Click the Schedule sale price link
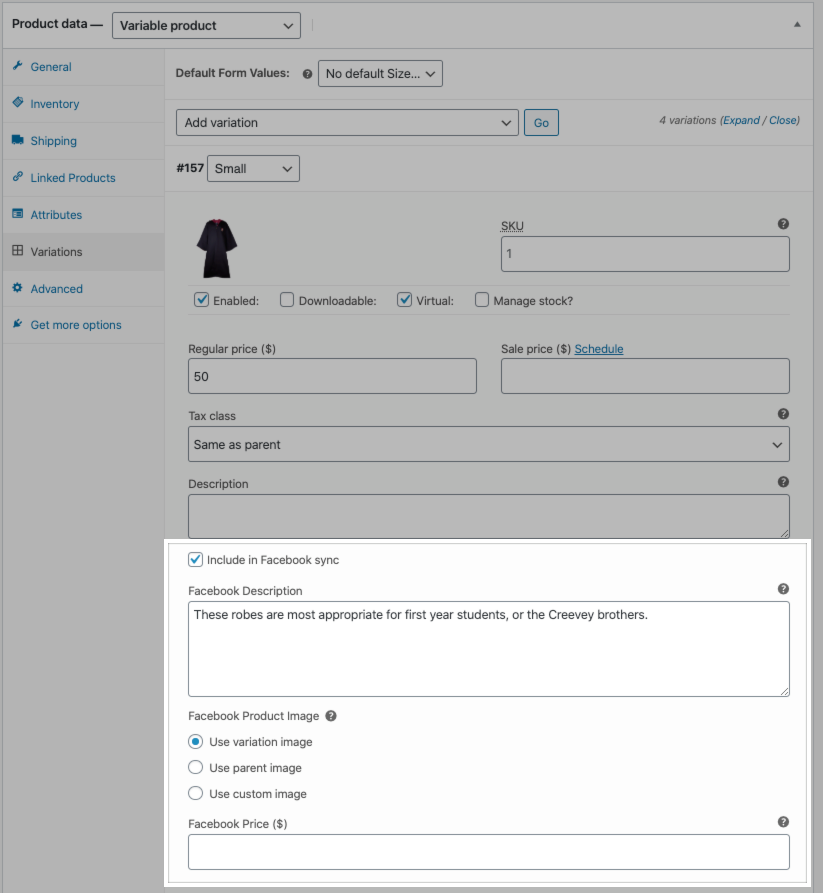 (x=599, y=349)
